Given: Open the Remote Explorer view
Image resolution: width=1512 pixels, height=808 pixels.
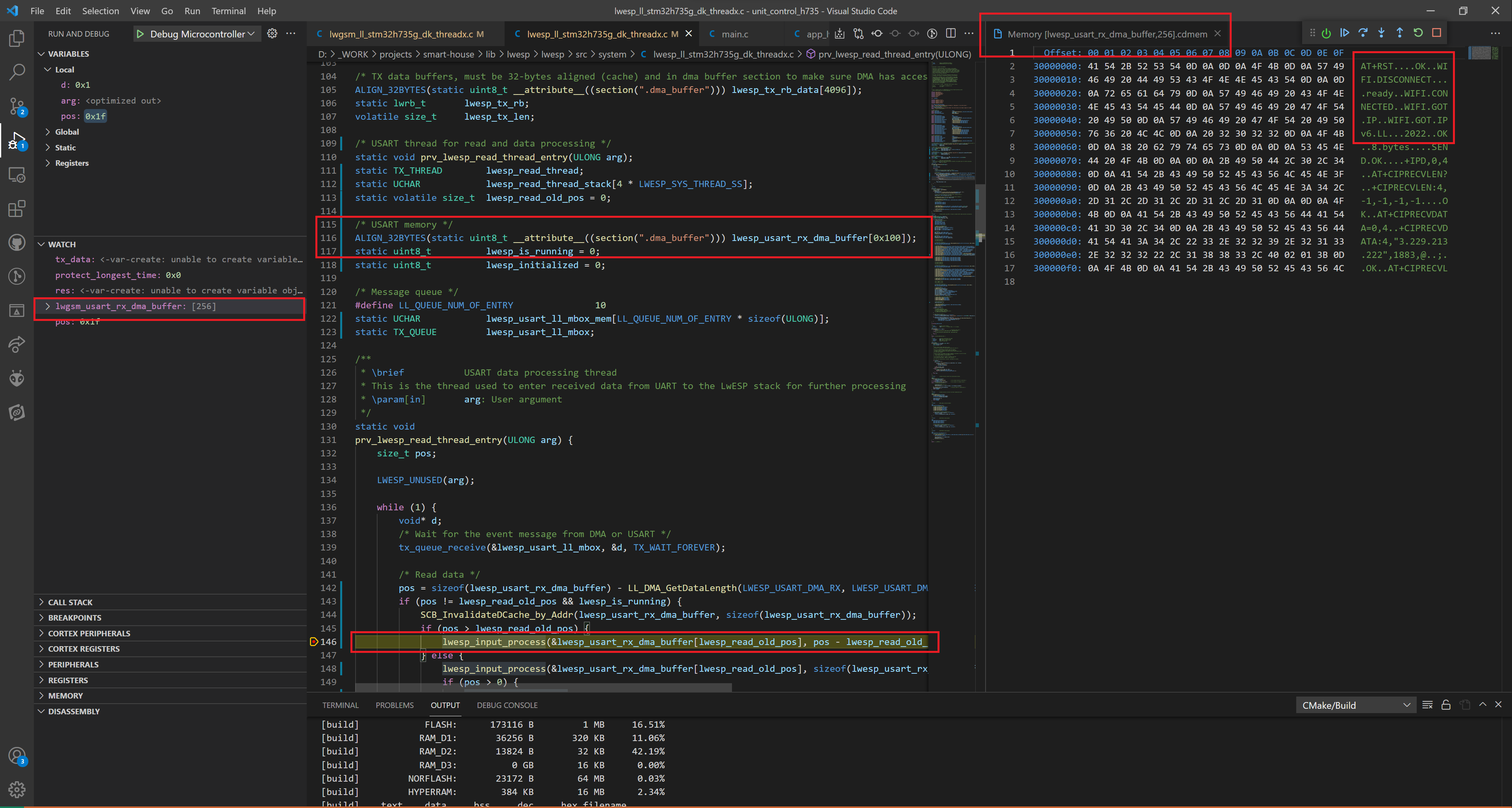Looking at the screenshot, I should 17,175.
